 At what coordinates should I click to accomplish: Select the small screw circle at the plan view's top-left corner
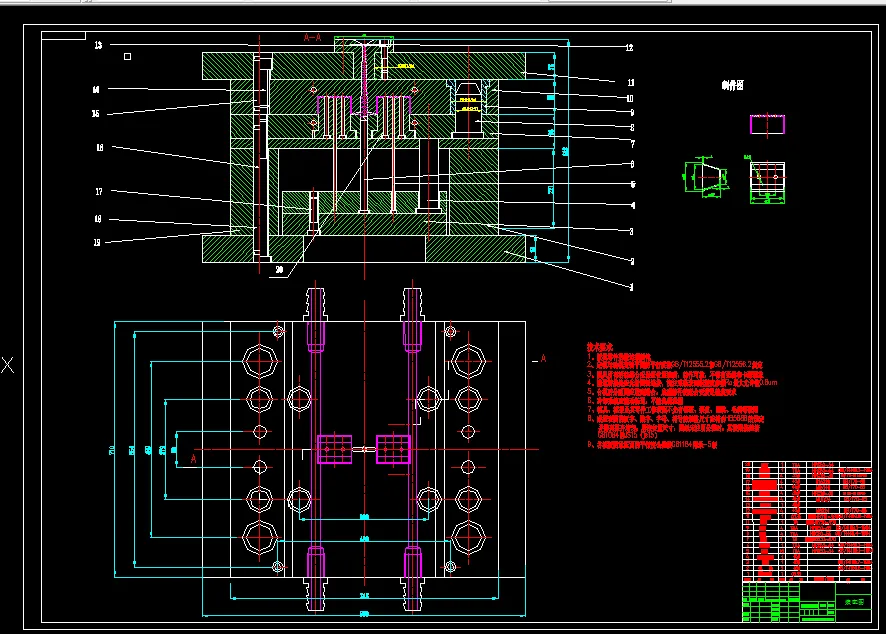278,332
